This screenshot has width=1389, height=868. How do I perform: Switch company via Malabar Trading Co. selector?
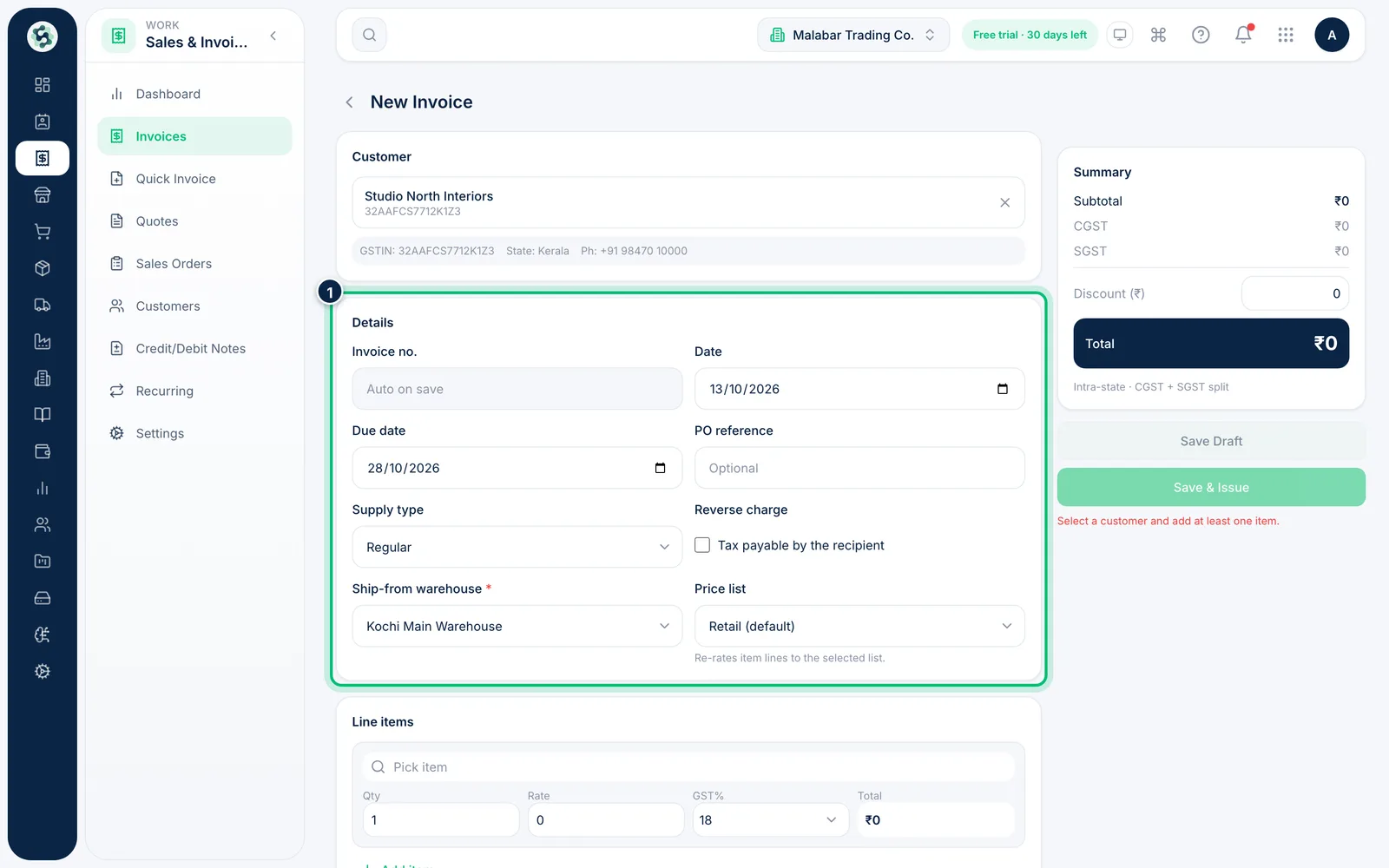(x=853, y=35)
